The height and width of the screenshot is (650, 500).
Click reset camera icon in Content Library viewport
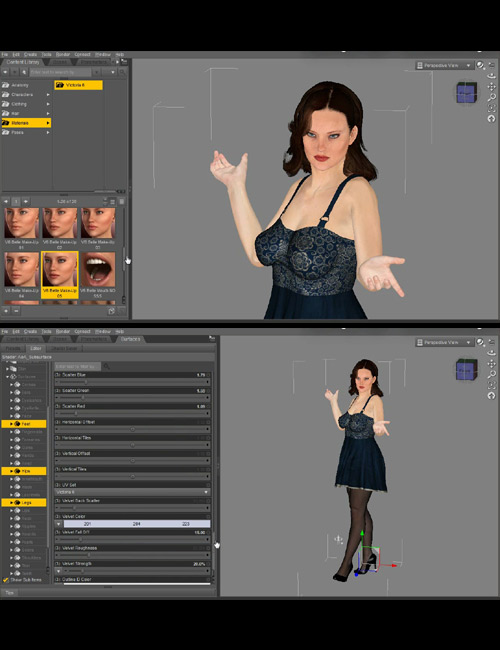point(491,119)
